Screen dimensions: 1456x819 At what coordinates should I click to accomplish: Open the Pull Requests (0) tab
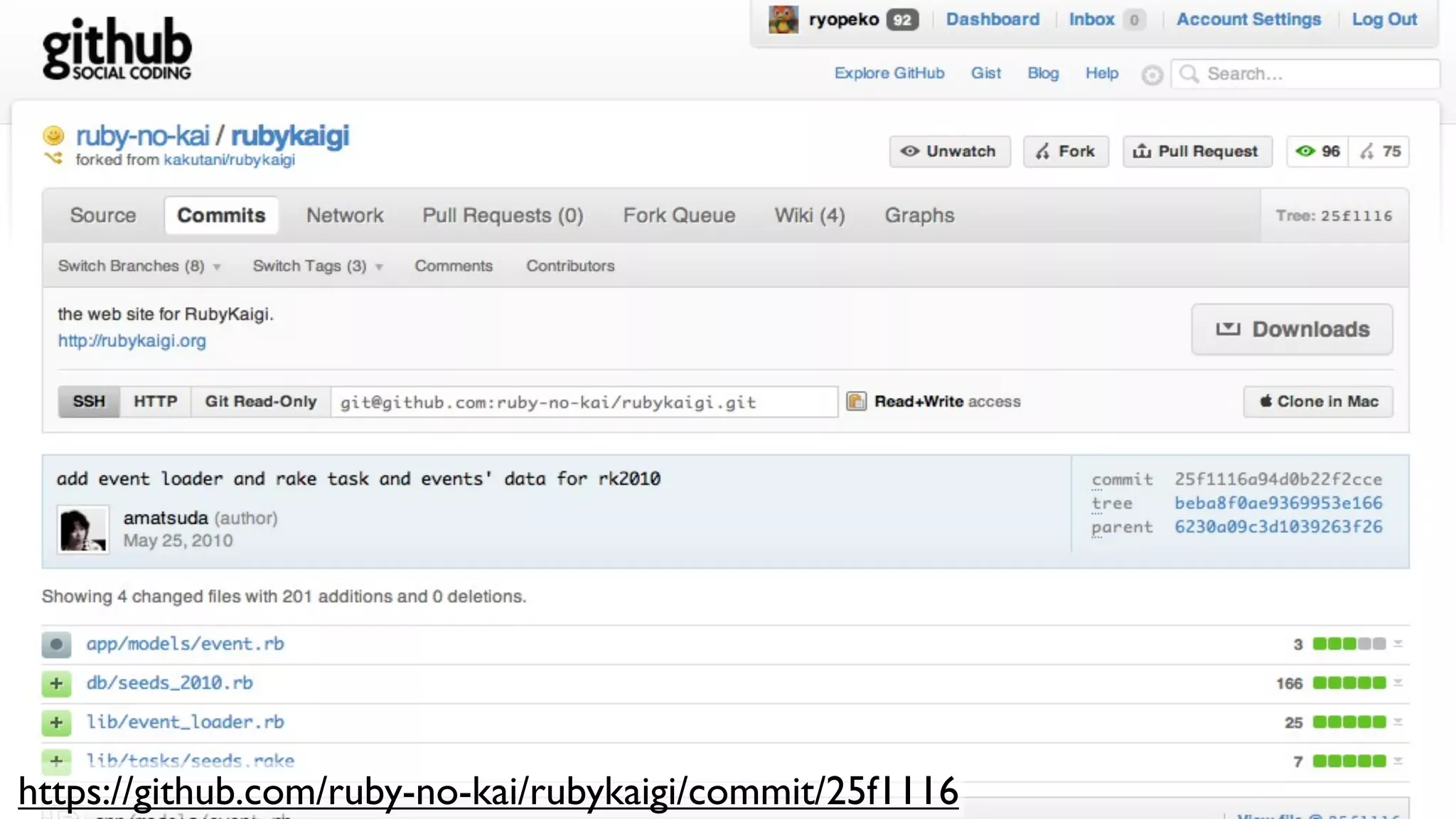503,215
